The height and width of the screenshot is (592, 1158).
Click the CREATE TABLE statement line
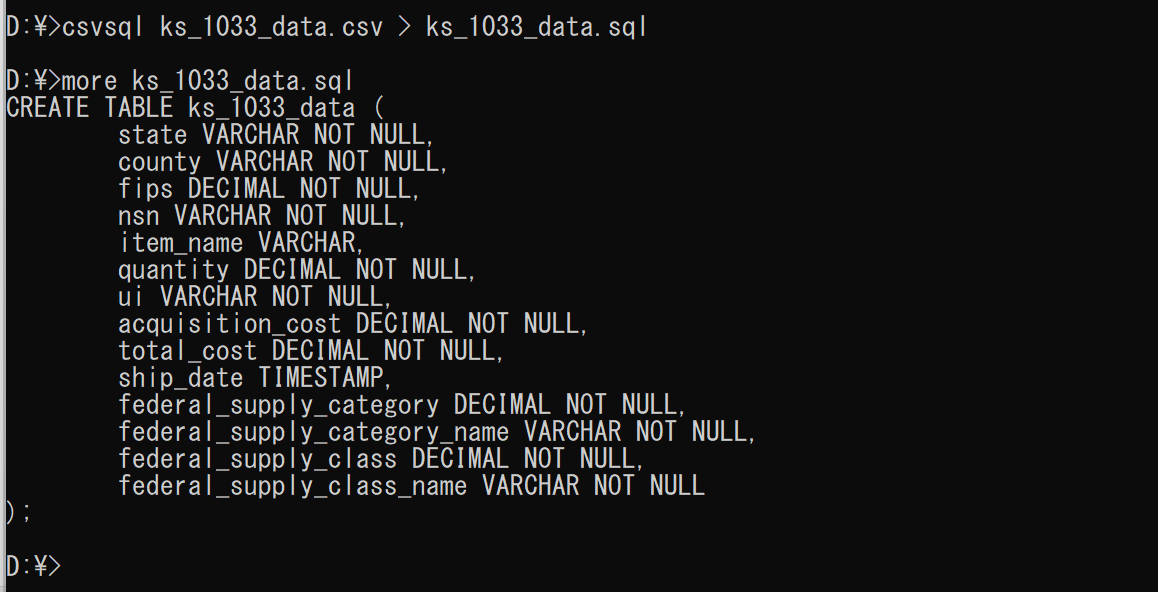[x=195, y=108]
